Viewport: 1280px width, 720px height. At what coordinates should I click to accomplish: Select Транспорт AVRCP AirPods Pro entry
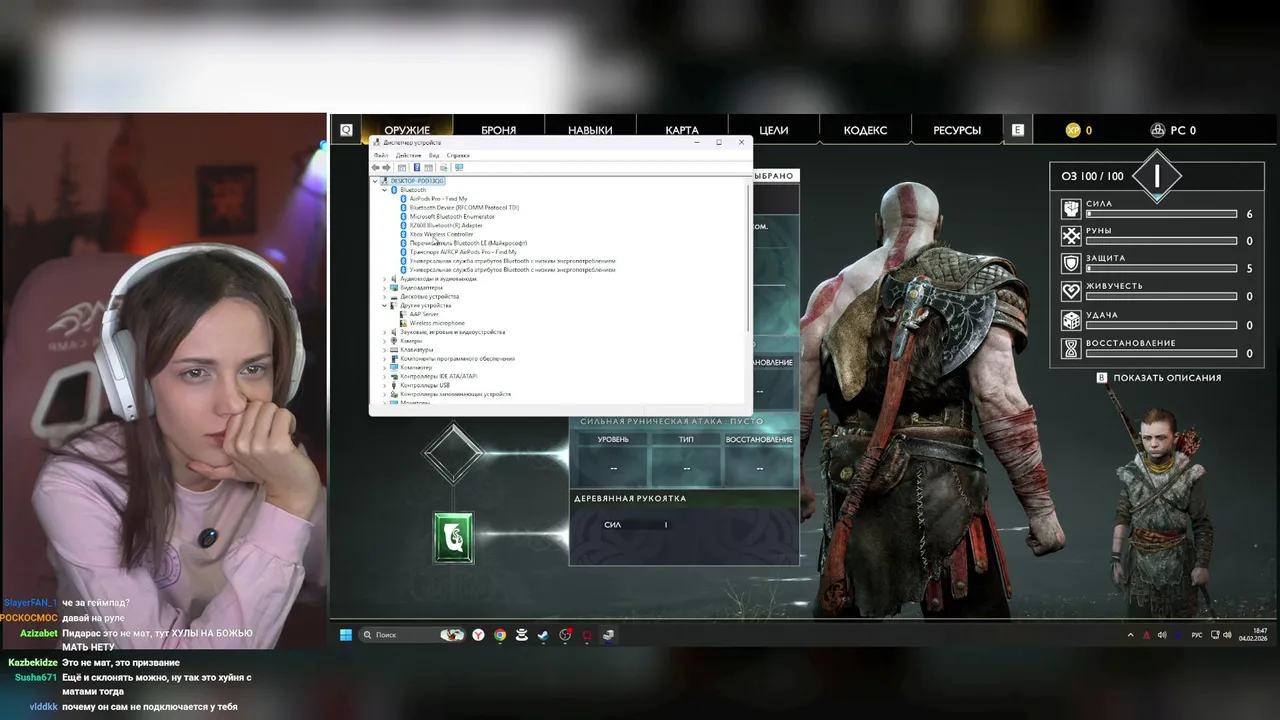point(463,252)
